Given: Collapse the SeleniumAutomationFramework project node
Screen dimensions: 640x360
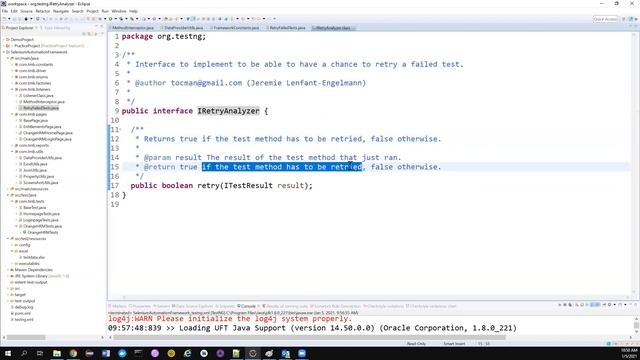Looking at the screenshot, I should [x=4, y=52].
